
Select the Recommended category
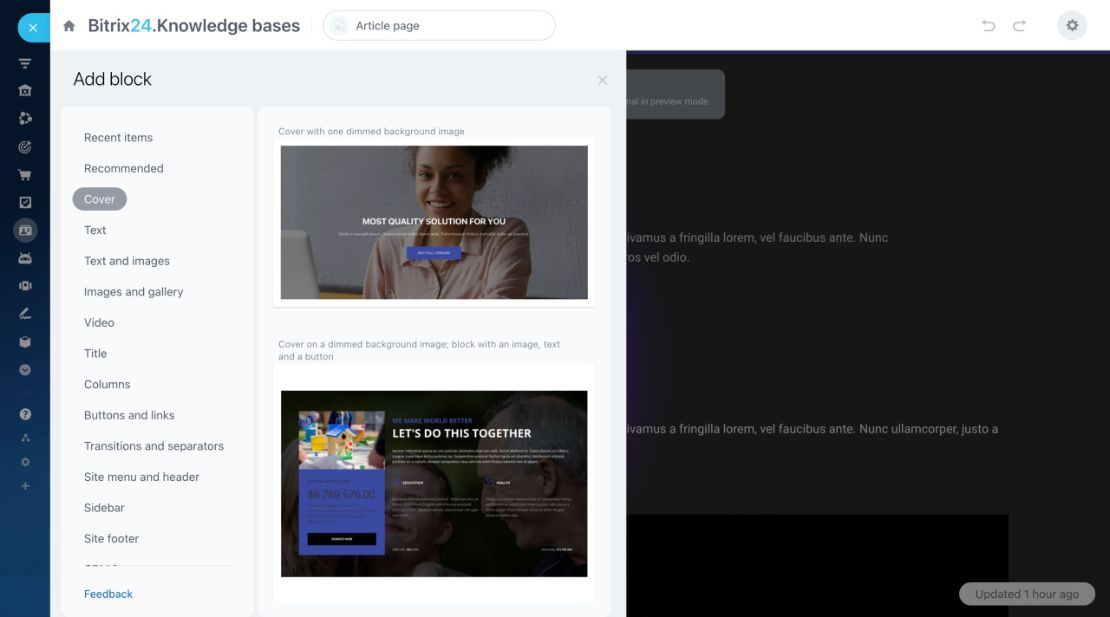pyautogui.click(x=123, y=168)
